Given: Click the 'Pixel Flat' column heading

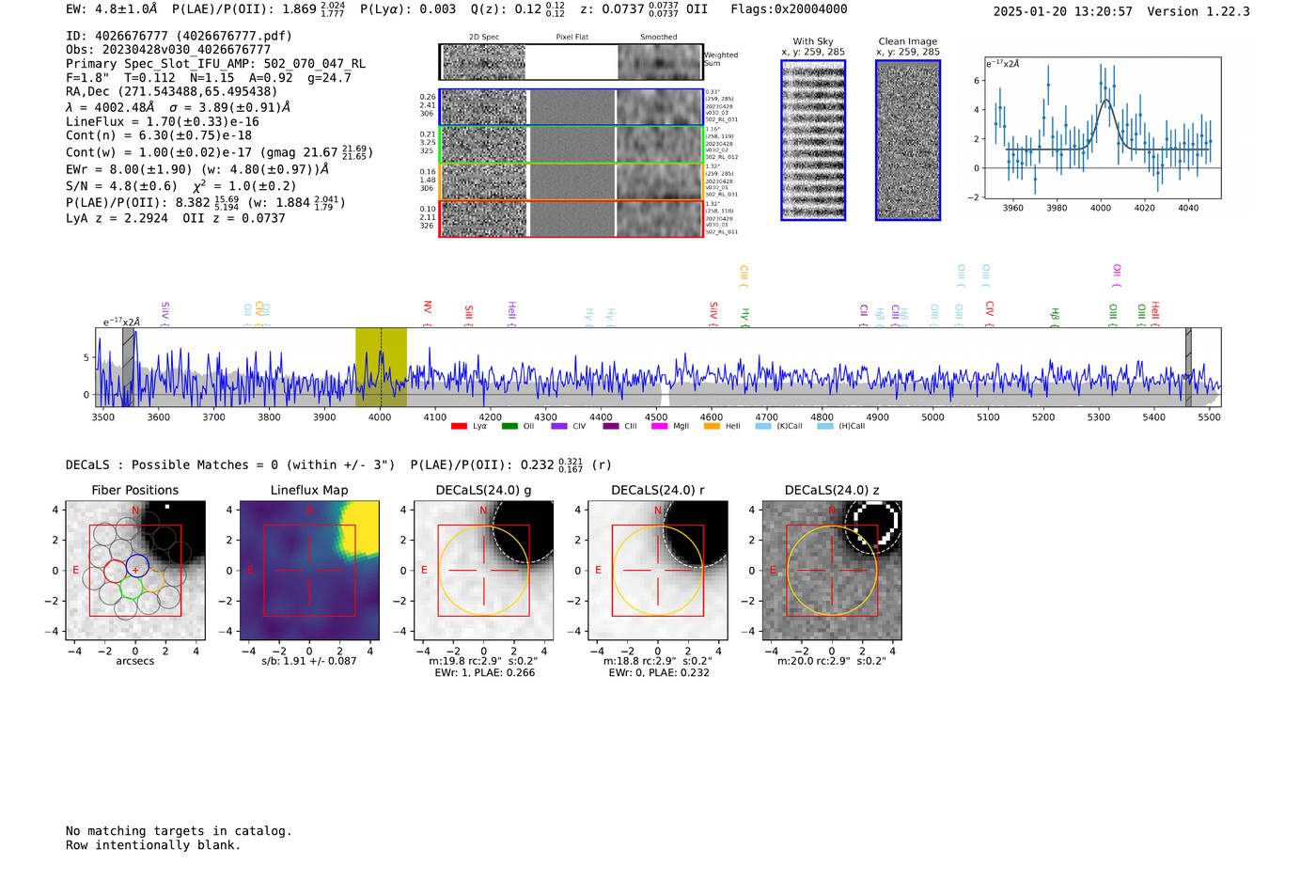Looking at the screenshot, I should pyautogui.click(x=572, y=38).
